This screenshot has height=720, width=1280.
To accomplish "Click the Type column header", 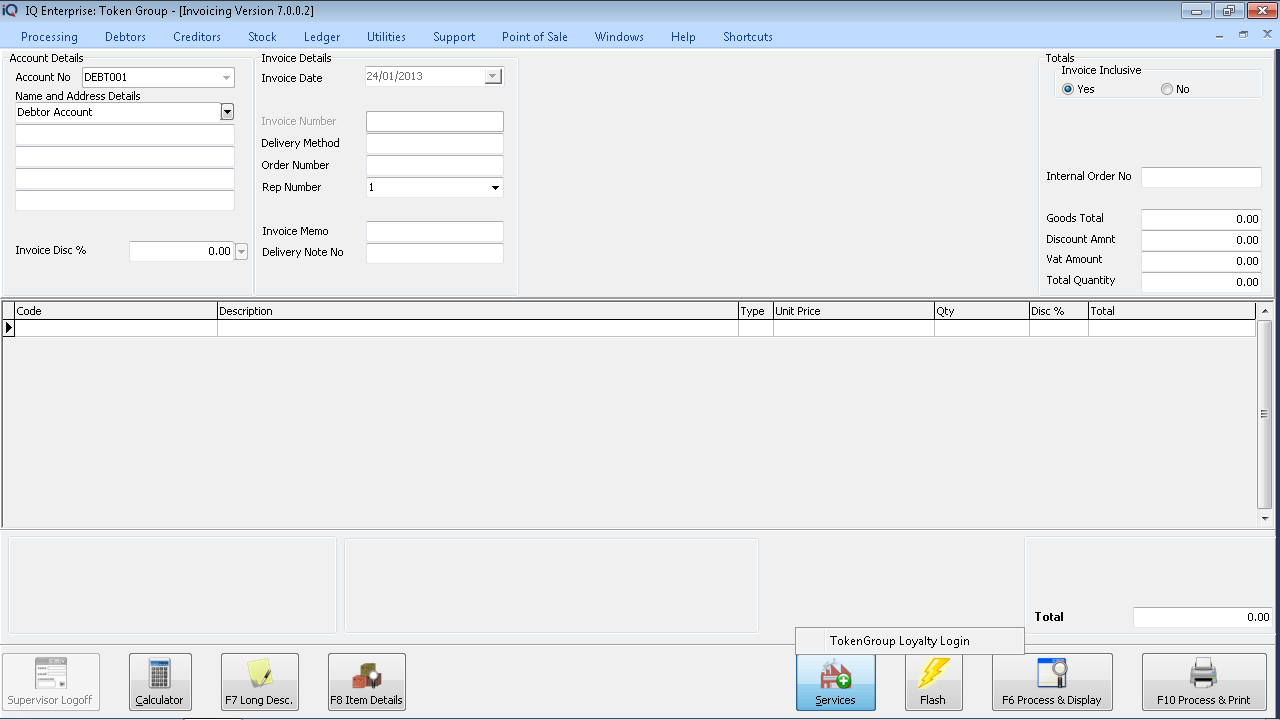I will point(756,311).
